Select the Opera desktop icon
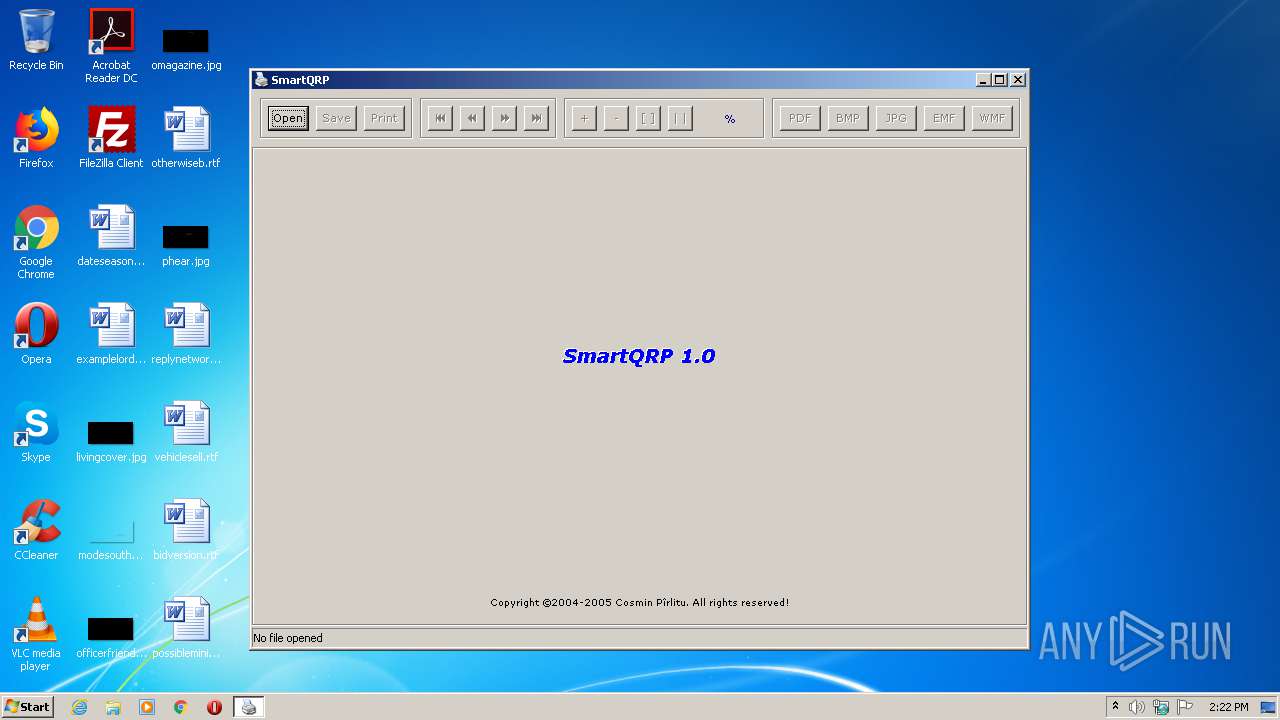 click(36, 335)
